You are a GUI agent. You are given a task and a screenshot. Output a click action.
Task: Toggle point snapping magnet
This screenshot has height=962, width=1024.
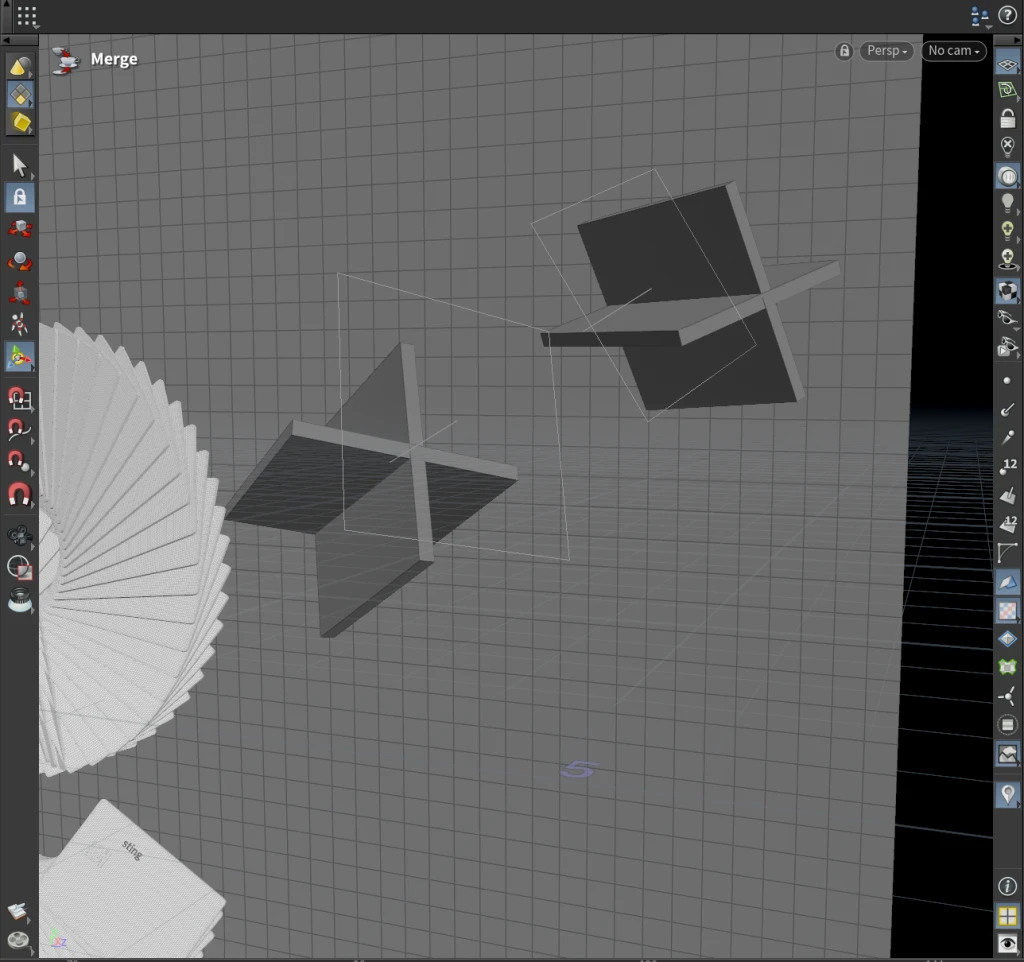20,462
